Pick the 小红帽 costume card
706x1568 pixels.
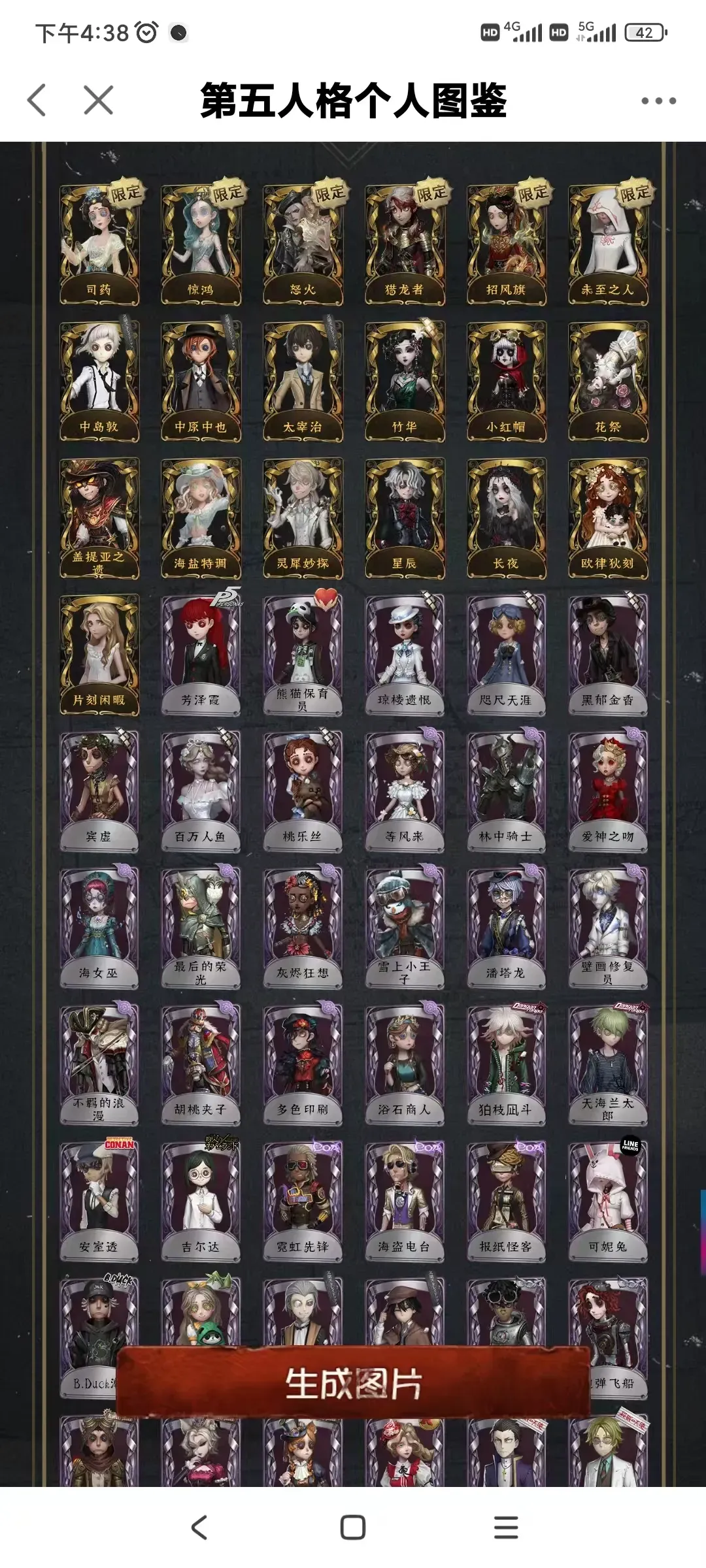[507, 382]
